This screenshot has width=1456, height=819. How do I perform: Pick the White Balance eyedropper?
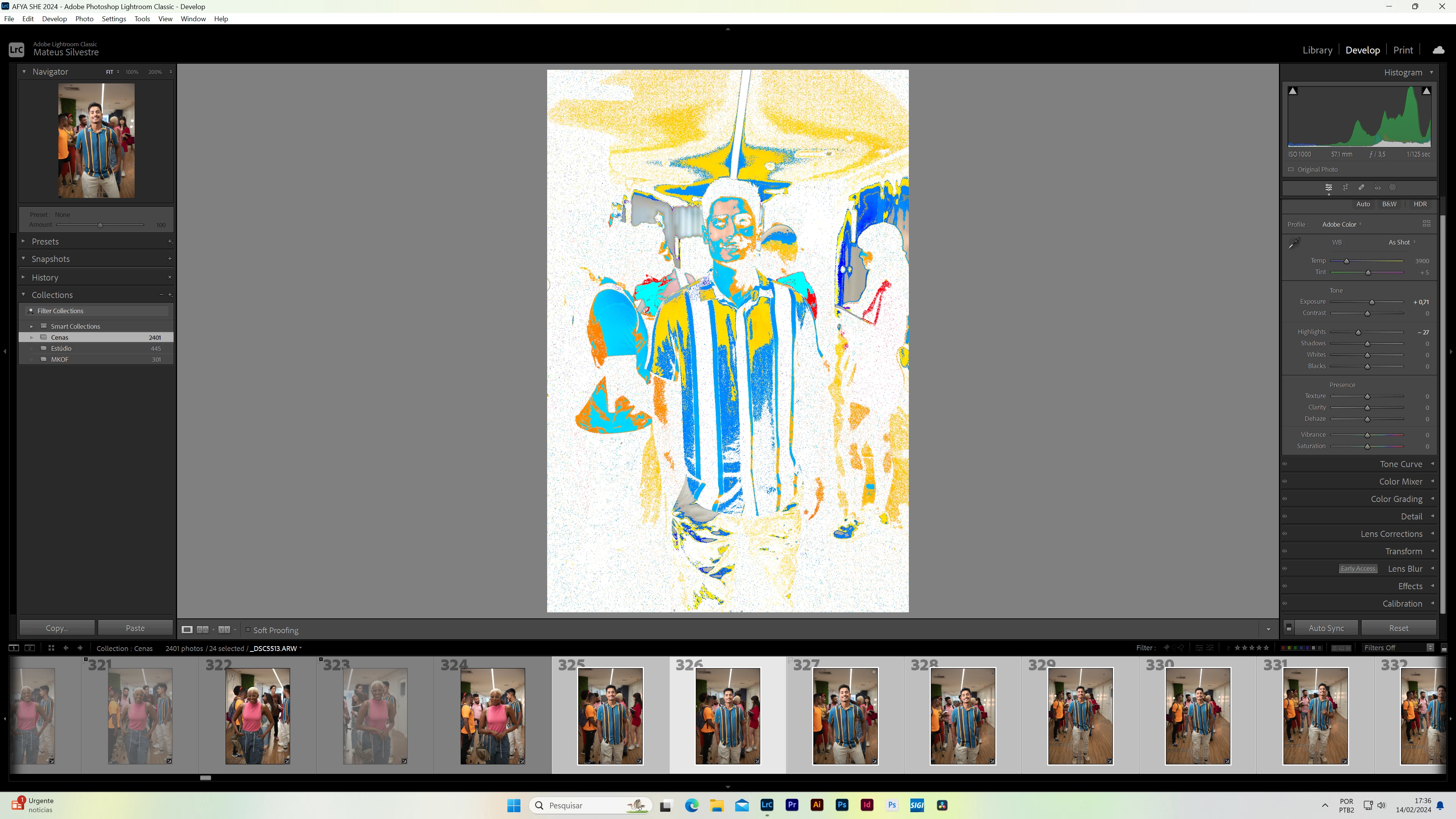[1294, 243]
